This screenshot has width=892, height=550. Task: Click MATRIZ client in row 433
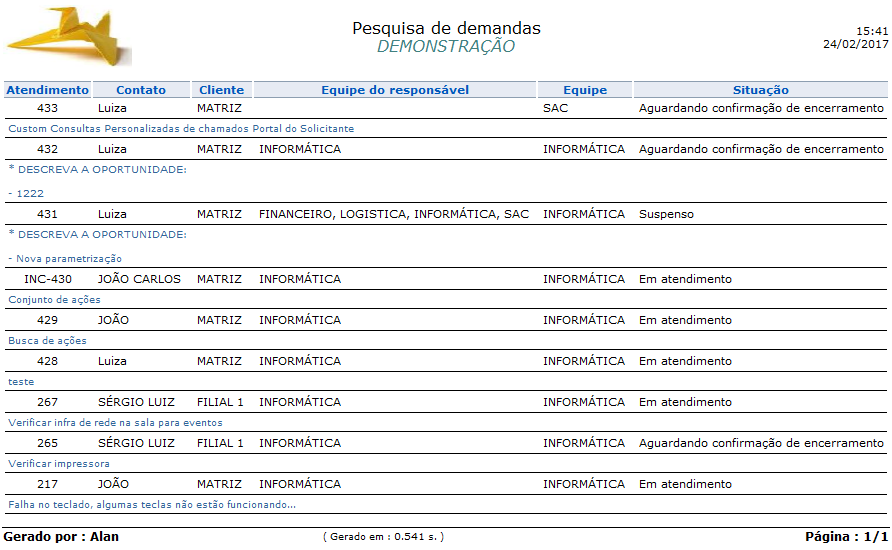pyautogui.click(x=219, y=108)
